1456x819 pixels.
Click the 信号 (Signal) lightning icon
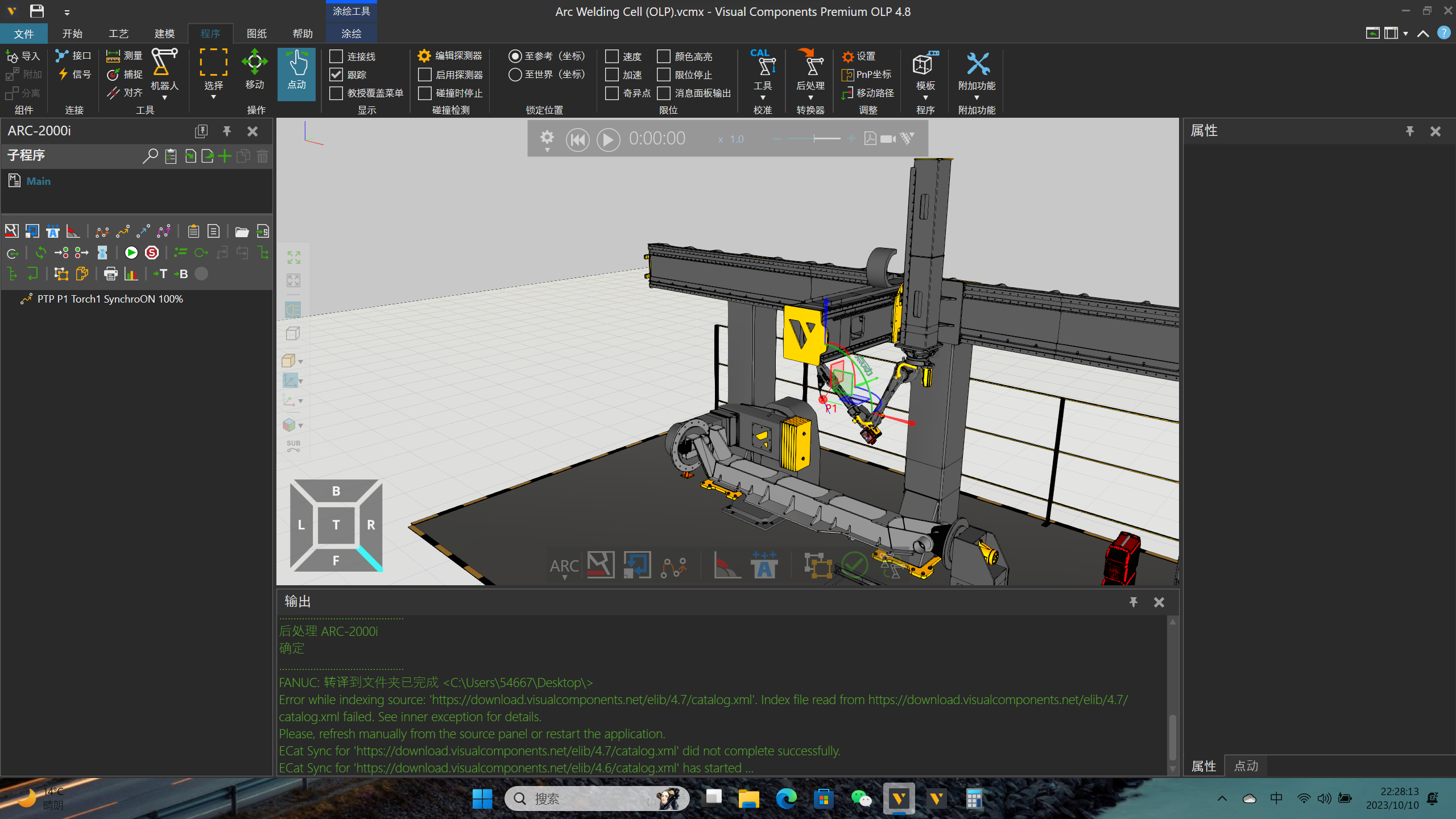(x=63, y=74)
